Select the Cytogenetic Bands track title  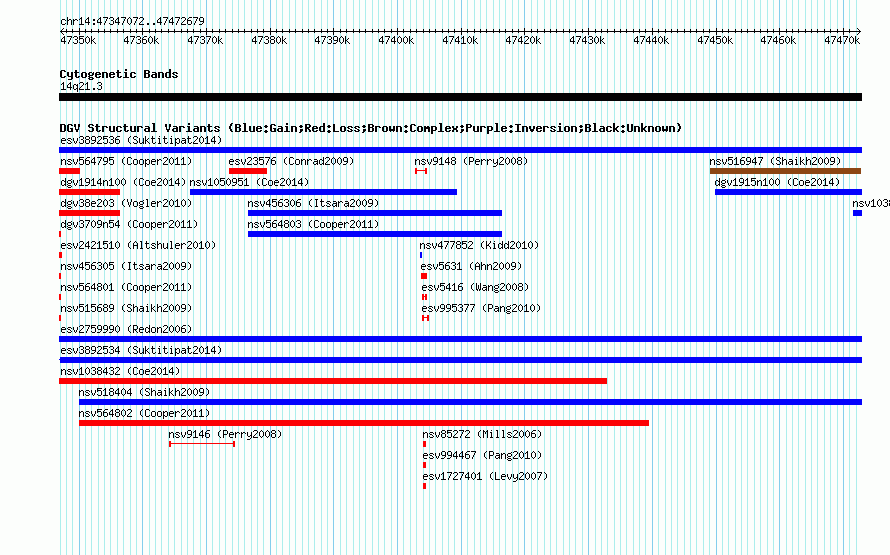tap(119, 74)
